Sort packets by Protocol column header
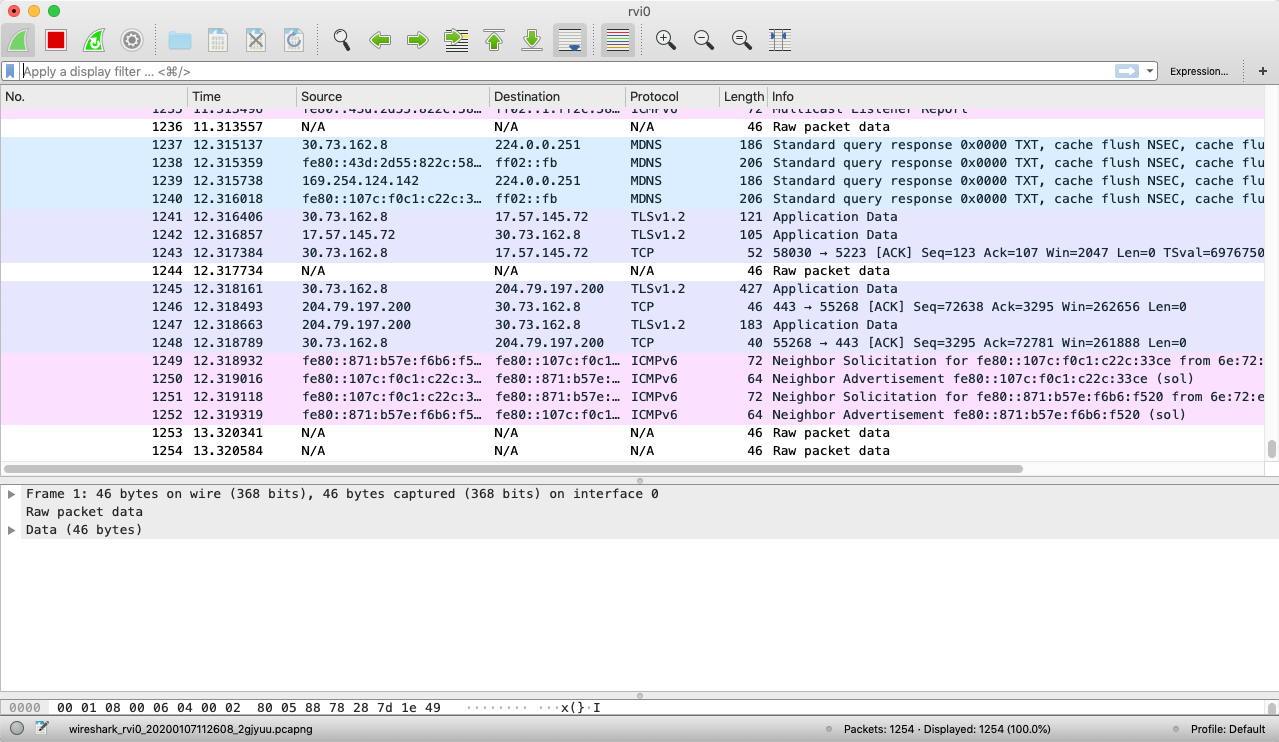Screen dimensions: 1279x742 pos(654,97)
